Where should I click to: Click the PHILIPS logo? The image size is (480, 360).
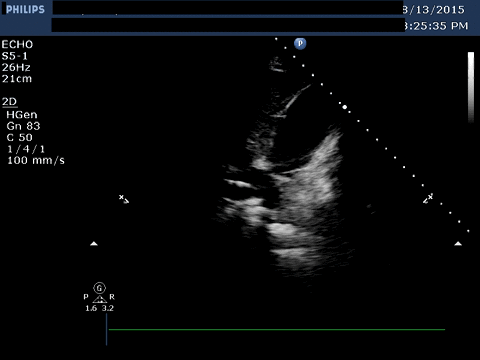coord(25,9)
